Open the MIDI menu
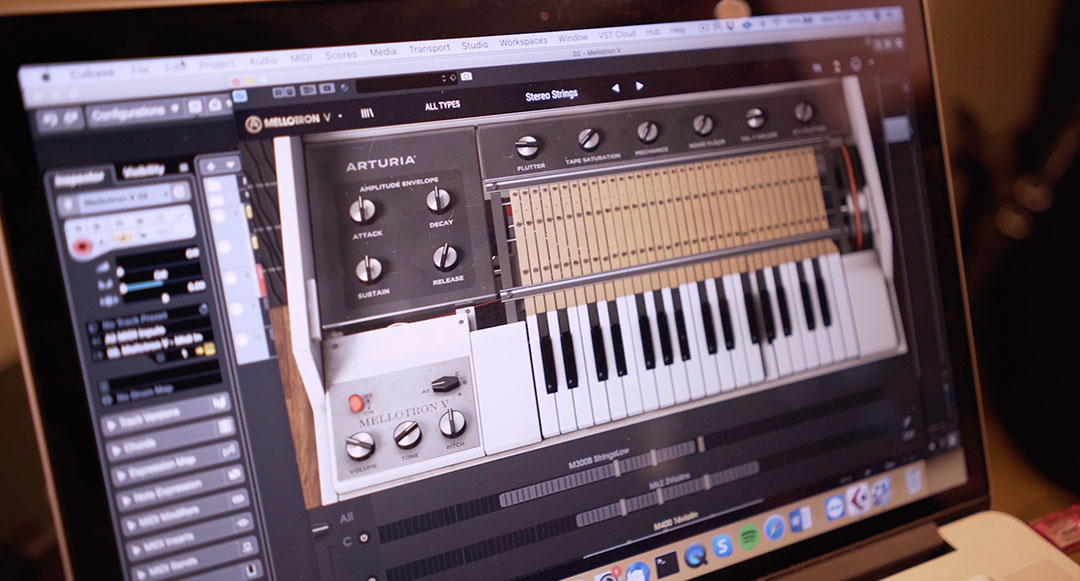The height and width of the screenshot is (581, 1080). 300,58
